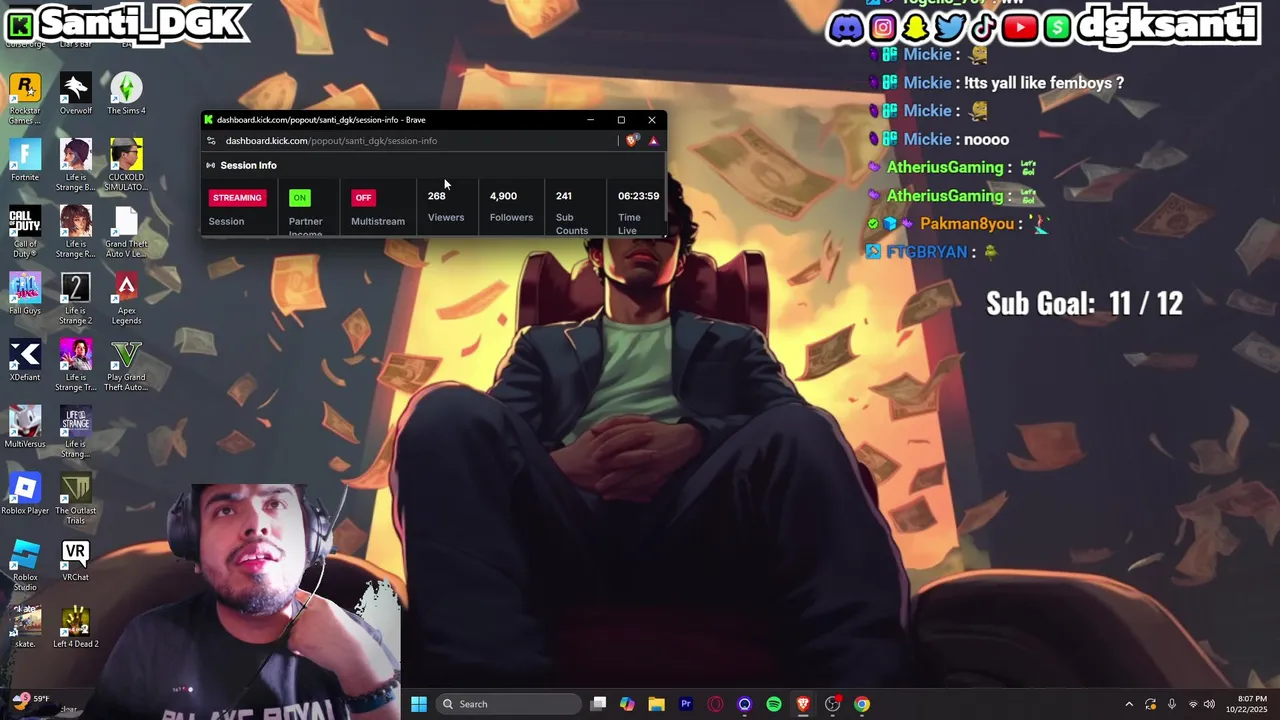Screen dimensions: 1280x720
Task: Open the Grand Theft Auto V Legacy file shortcut
Action: click(x=126, y=233)
